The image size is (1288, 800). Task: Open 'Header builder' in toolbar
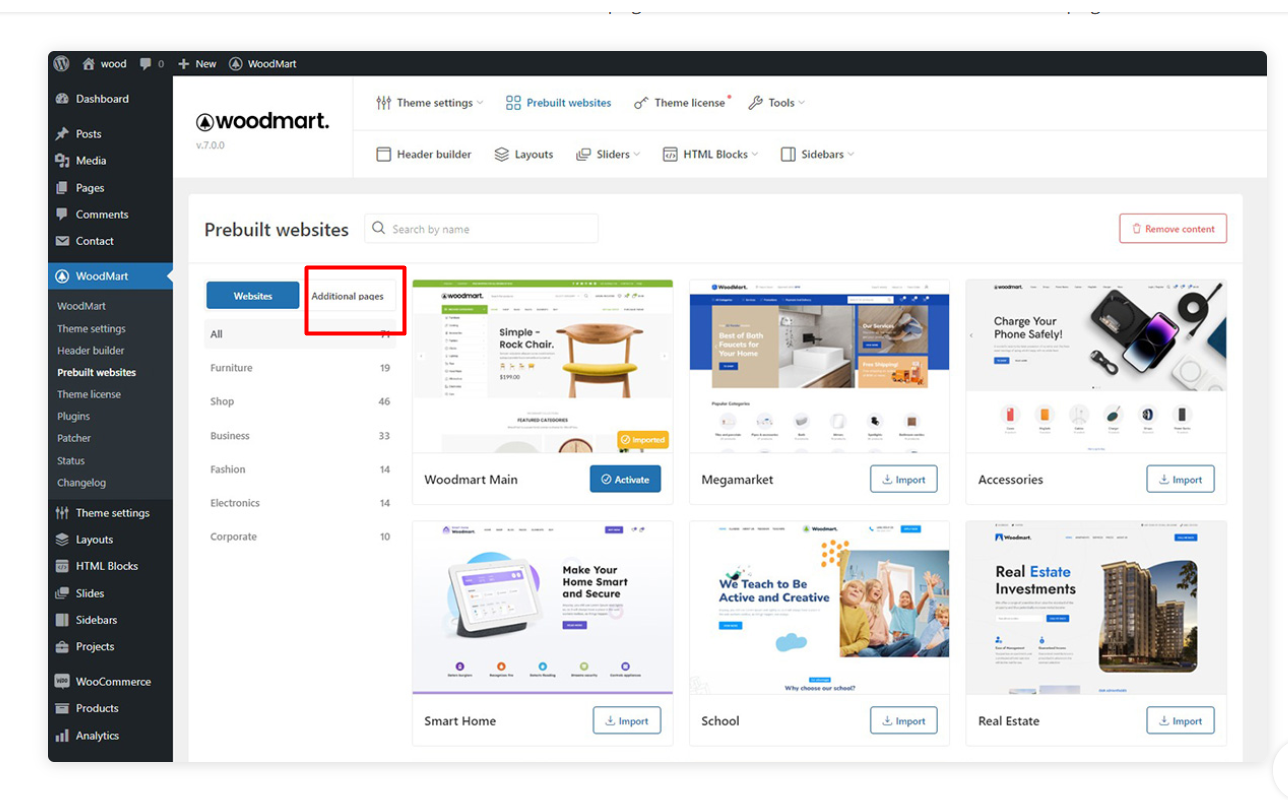pos(423,155)
